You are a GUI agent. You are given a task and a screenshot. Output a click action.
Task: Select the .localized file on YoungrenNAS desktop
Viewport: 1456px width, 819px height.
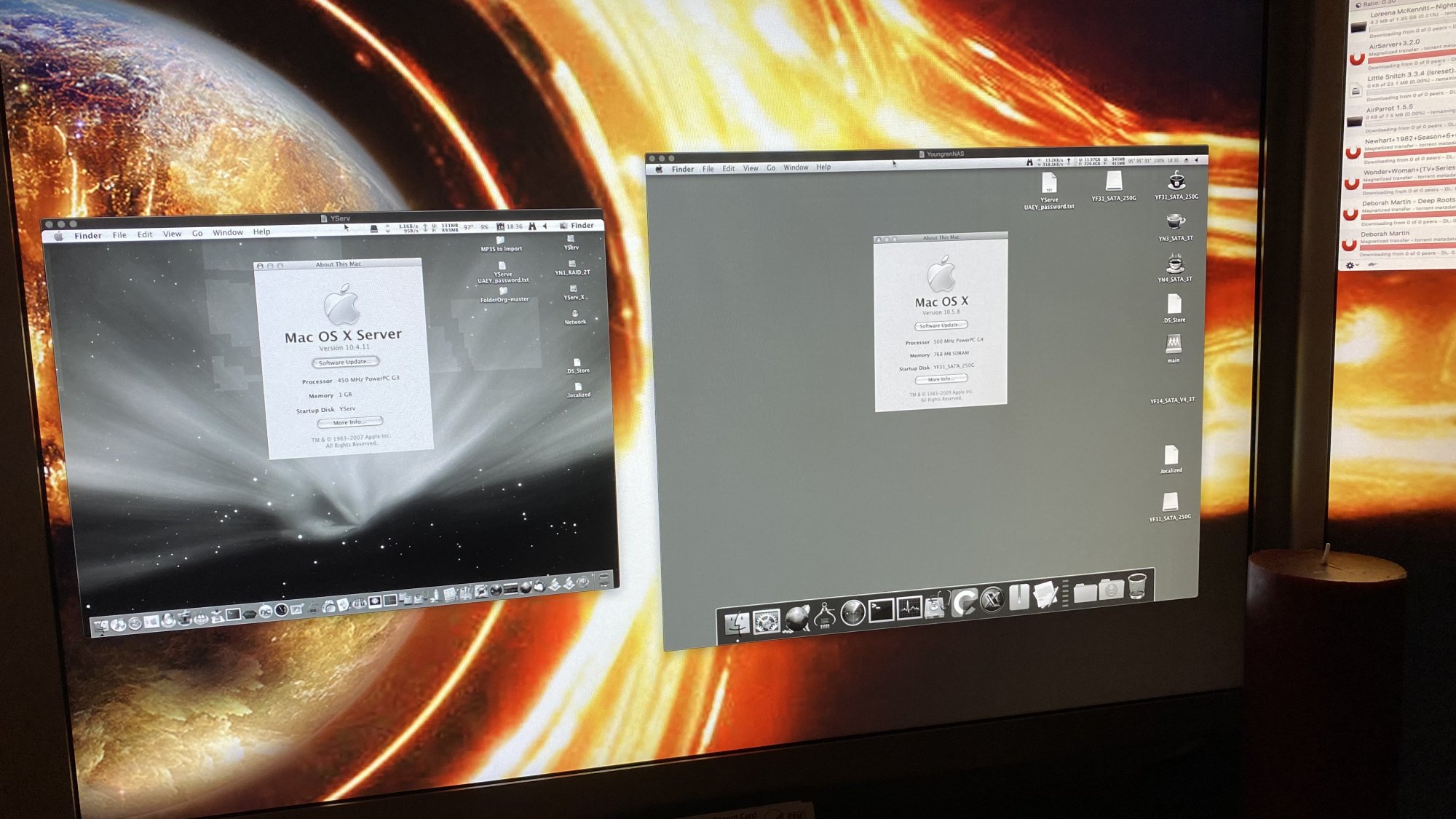[1171, 459]
